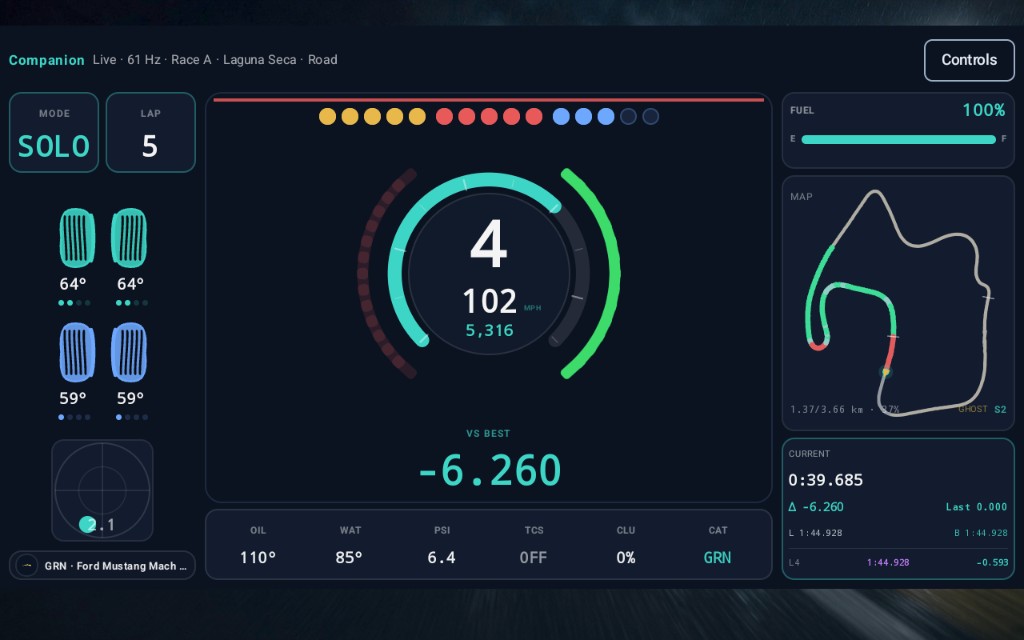
Task: Select the L4 lap history row
Action: pos(898,562)
